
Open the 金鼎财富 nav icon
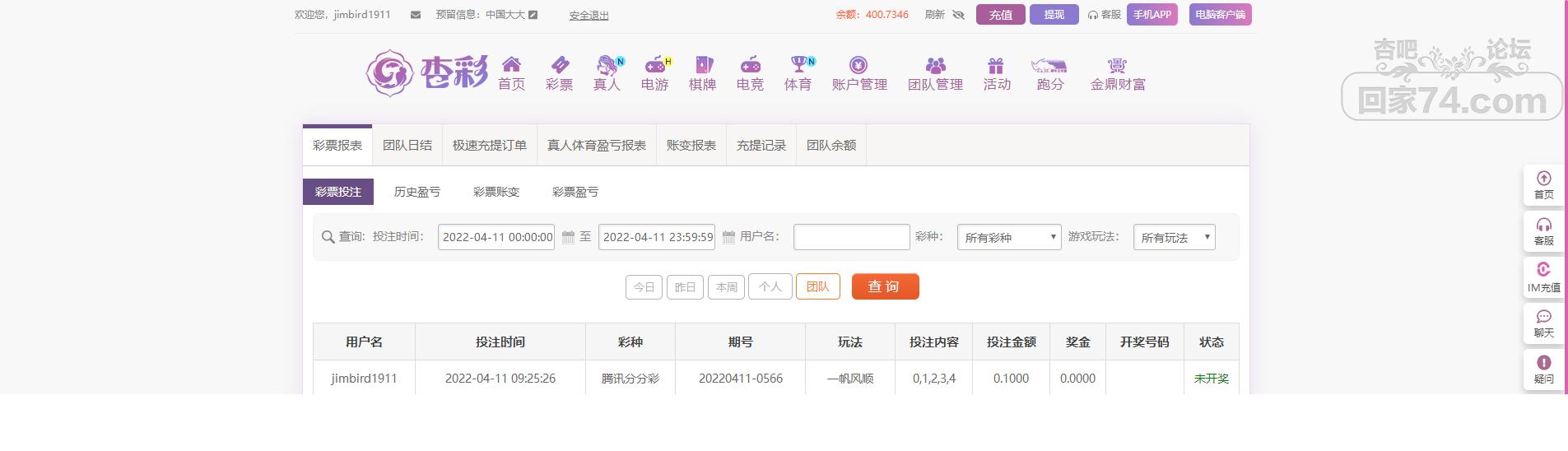coord(1118,65)
